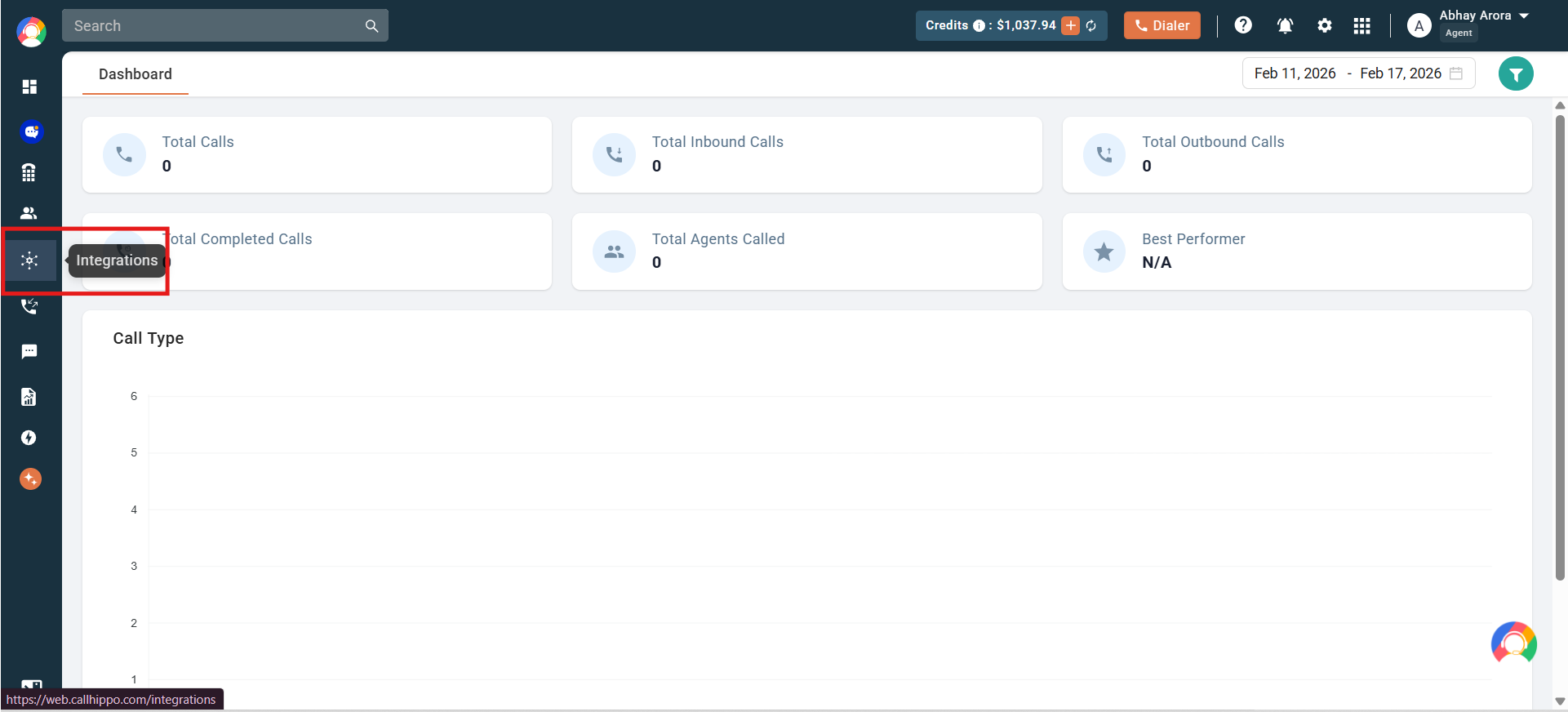Click the 'Best Performer' label
Viewport: 1568px width, 712px height.
(x=1193, y=239)
